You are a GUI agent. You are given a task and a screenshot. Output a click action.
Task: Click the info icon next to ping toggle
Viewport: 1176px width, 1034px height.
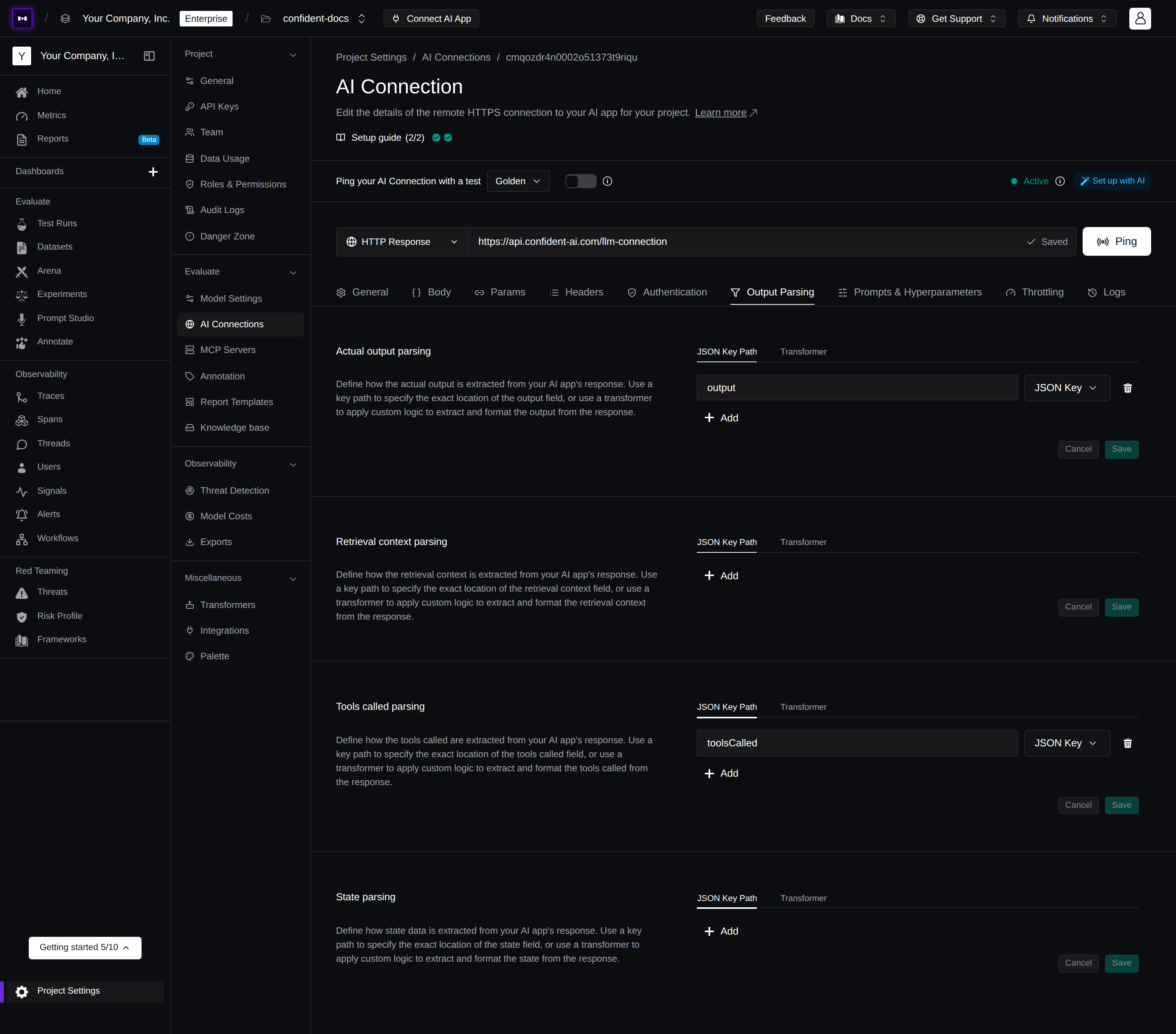(607, 181)
